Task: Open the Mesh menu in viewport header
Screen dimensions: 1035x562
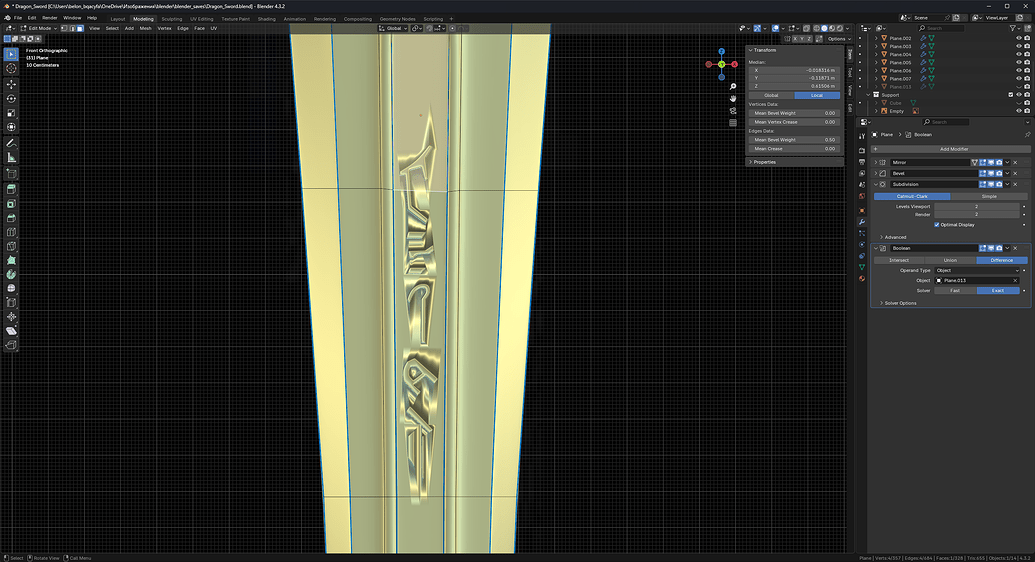Action: pyautogui.click(x=145, y=28)
